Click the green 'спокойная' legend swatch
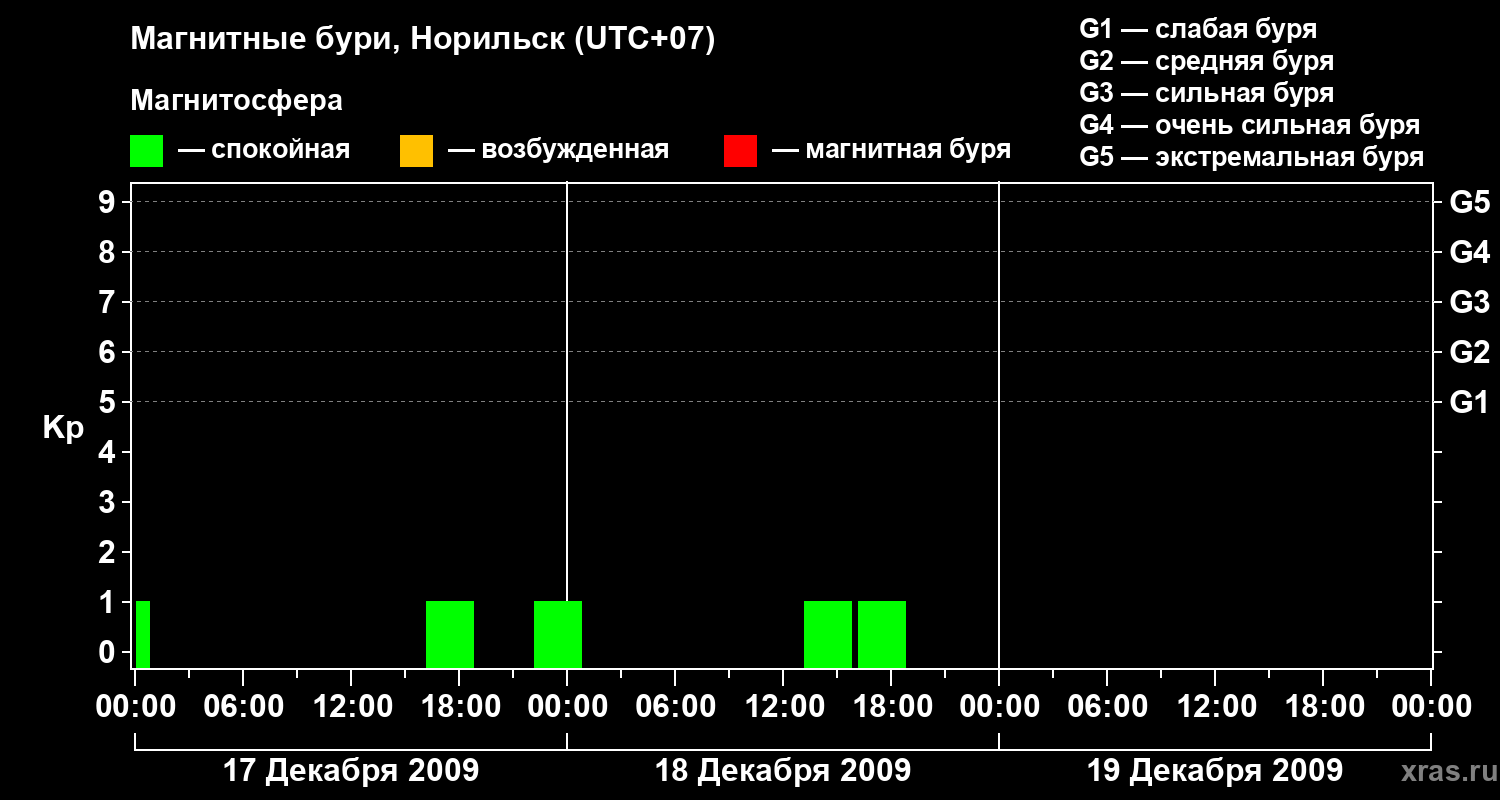Screen dimensions: 1500x800 [x=146, y=151]
